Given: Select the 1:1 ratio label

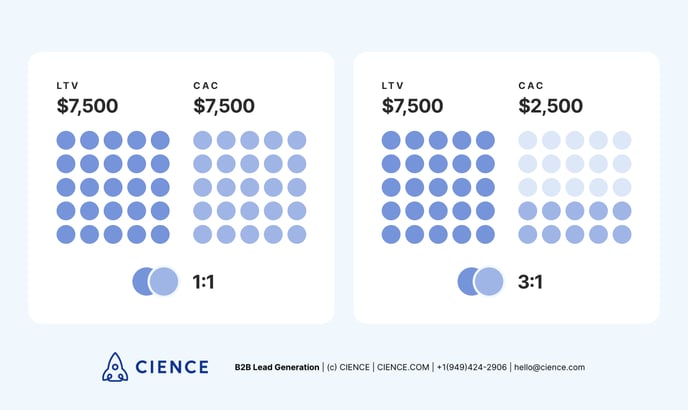Looking at the screenshot, I should tap(204, 282).
